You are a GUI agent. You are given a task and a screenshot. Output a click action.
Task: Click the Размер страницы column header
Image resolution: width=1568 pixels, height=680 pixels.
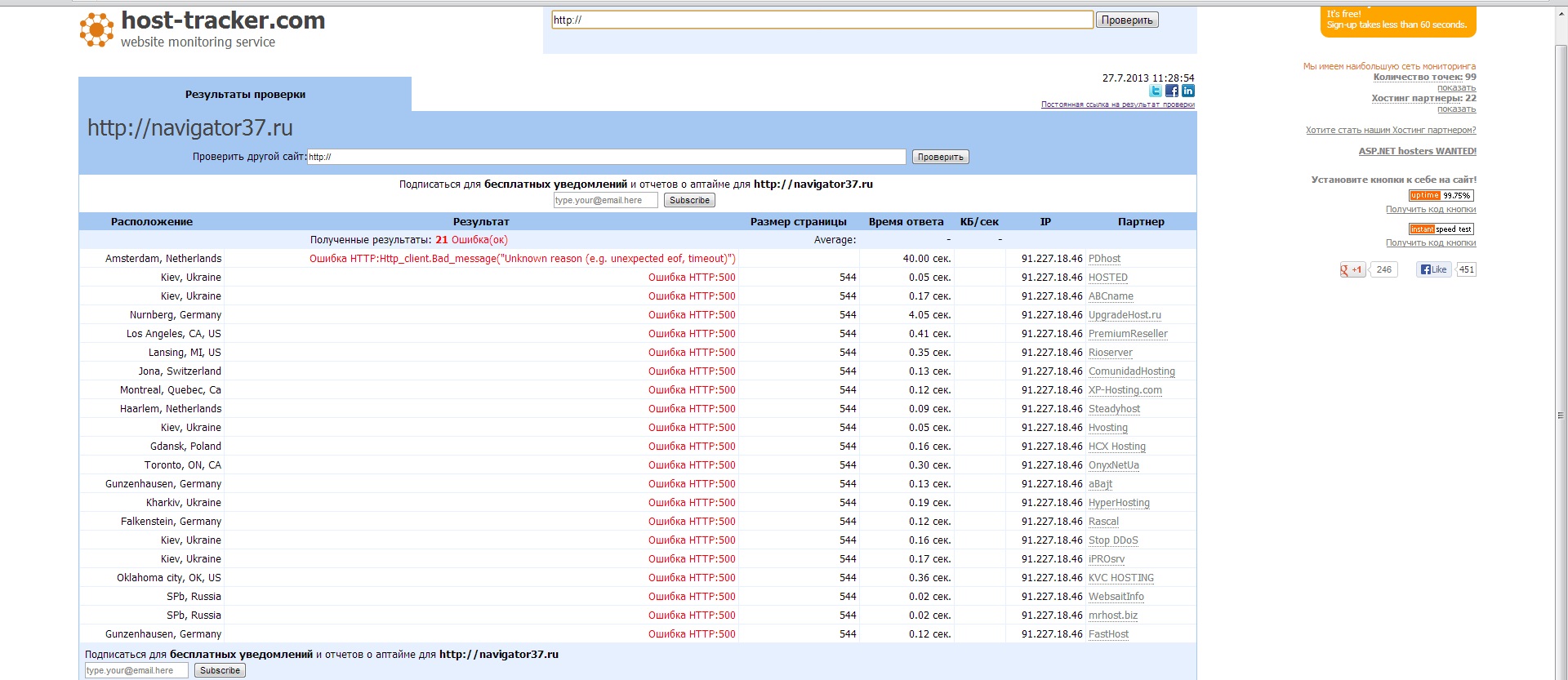point(798,222)
